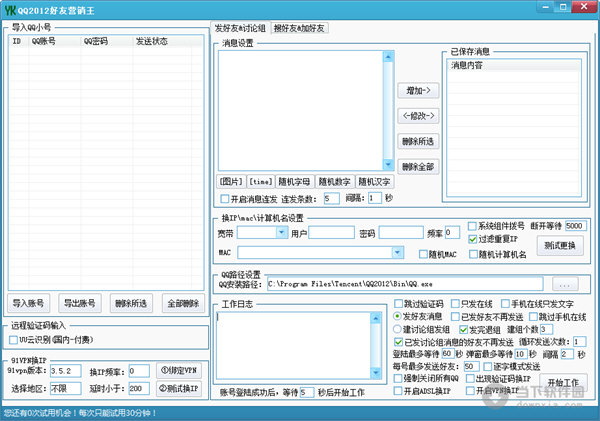600x421 pixels.
Task: Select 发好友消息 radio button
Action: coord(398,317)
